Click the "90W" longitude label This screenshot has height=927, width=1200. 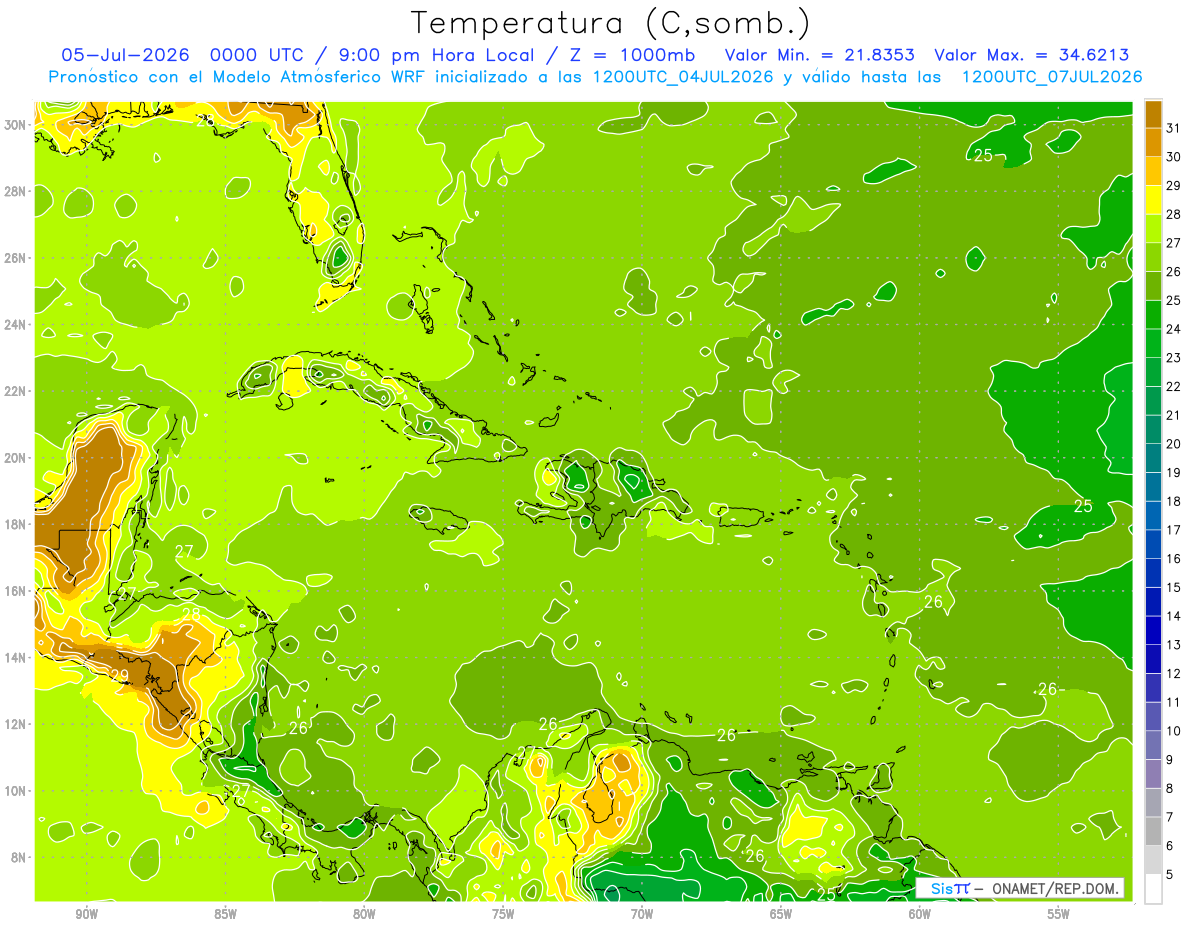click(x=86, y=914)
